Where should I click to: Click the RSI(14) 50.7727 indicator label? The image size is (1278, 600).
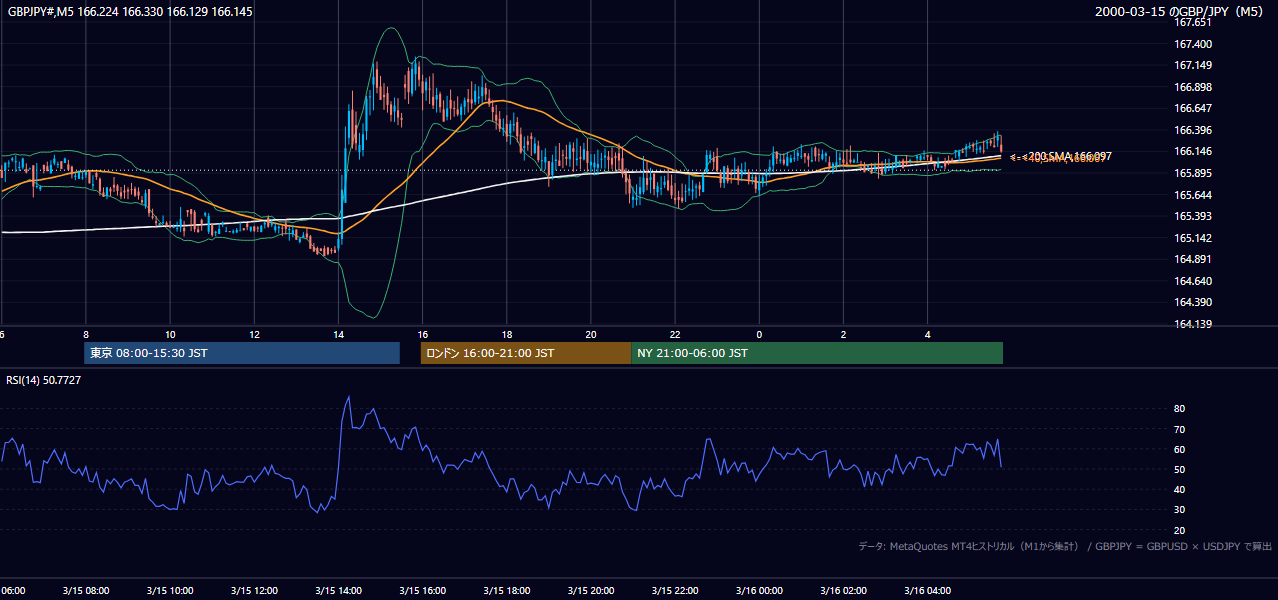pos(44,380)
